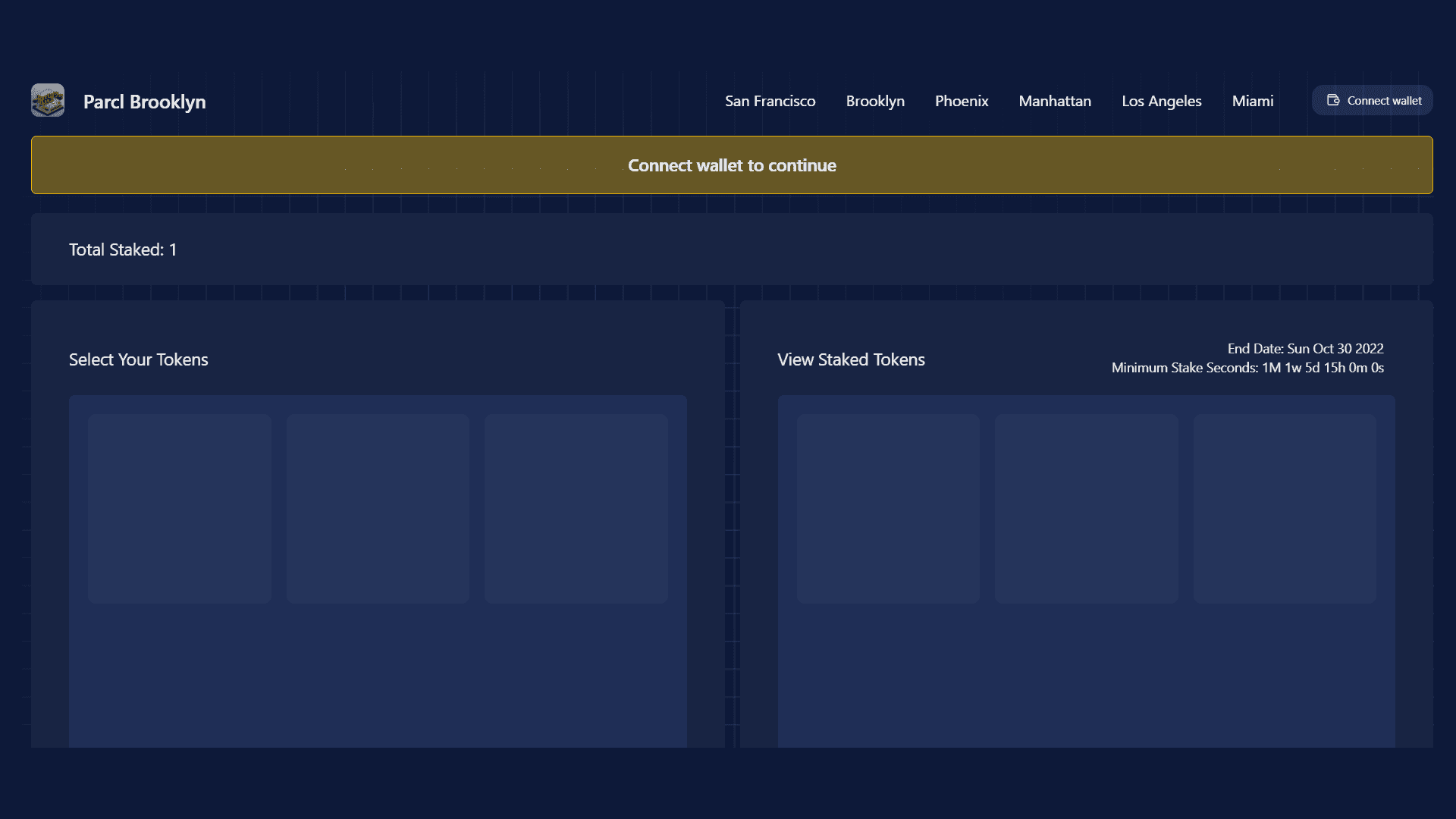Click the Parcl Brooklyn logo icon
Viewport: 1456px width, 819px height.
tap(48, 100)
